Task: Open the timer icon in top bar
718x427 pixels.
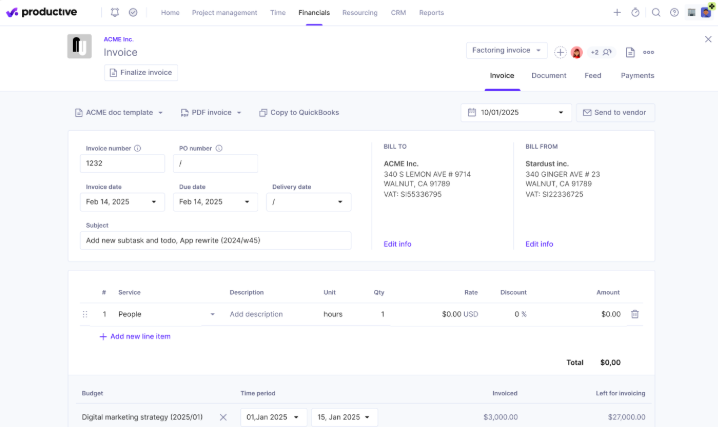Action: pos(635,12)
